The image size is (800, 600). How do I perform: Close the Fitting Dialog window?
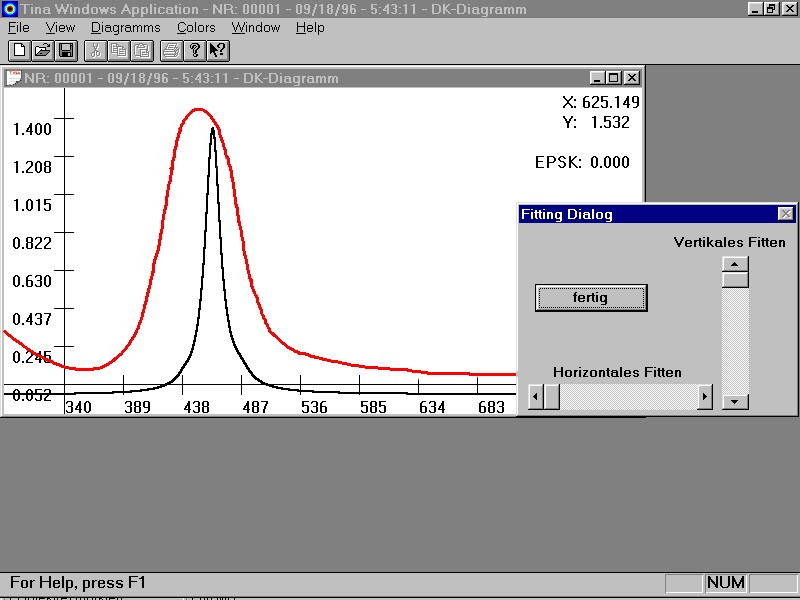[x=785, y=214]
